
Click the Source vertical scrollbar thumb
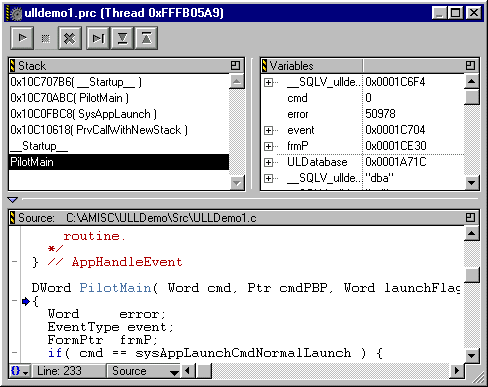pyautogui.click(x=472, y=275)
